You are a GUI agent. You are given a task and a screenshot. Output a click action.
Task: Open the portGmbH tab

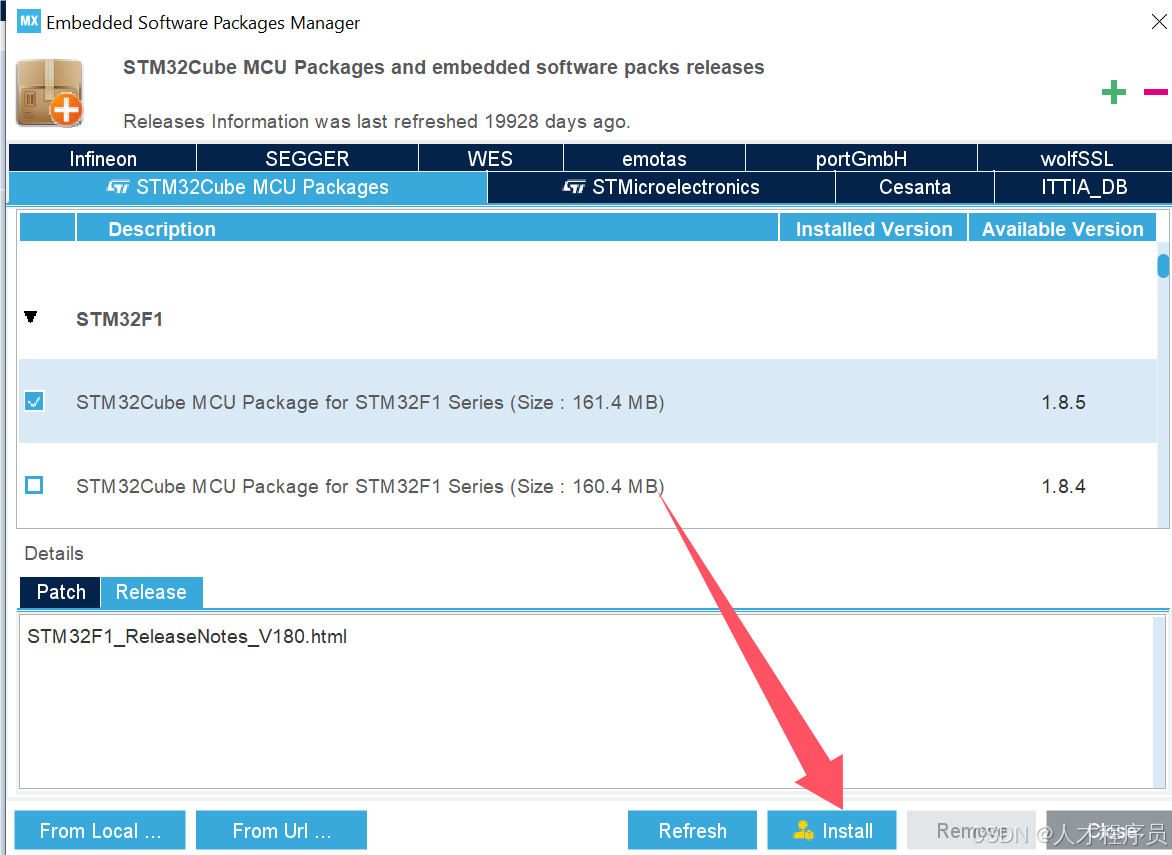[861, 158]
